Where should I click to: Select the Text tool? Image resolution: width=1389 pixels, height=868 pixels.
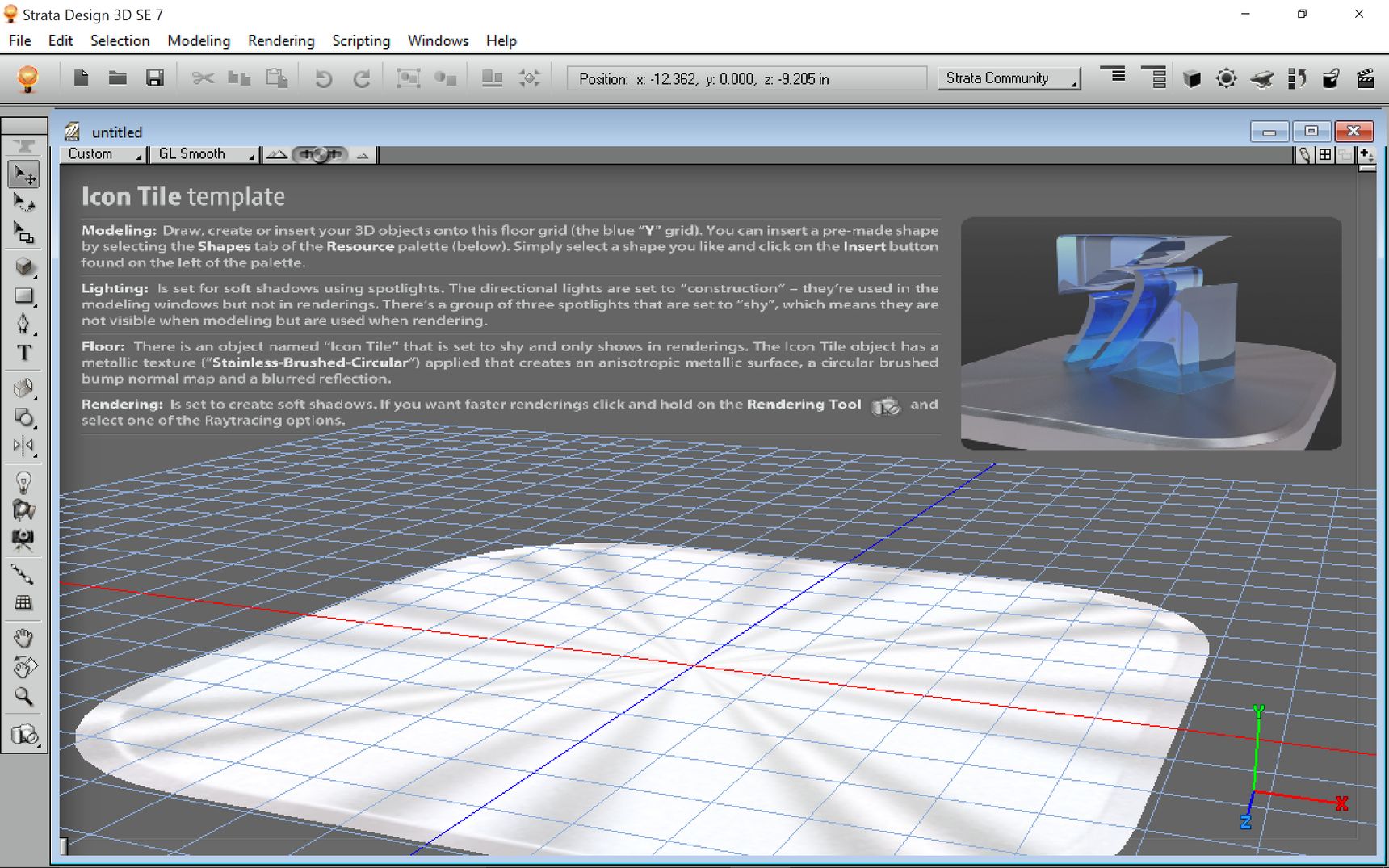point(24,353)
